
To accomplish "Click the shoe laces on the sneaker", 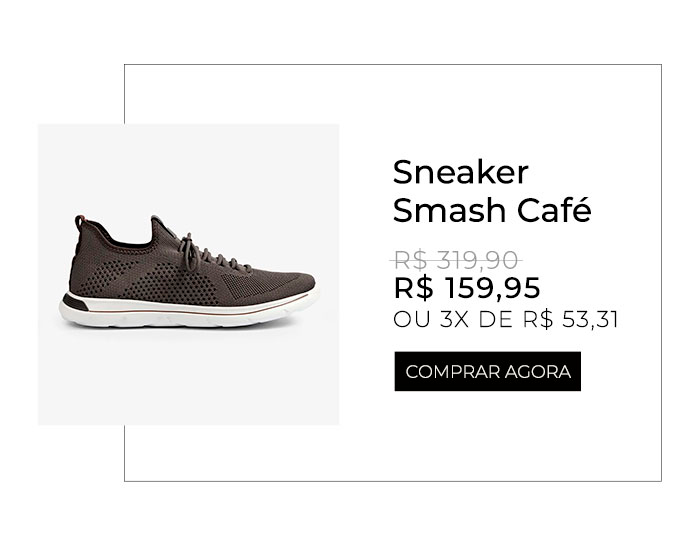I will tap(210, 255).
